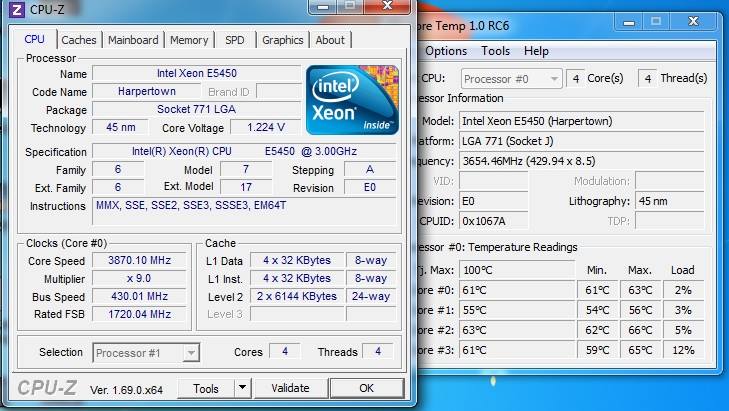Close the CPU-Z window
Viewport: 729px width, 411px height.
tap(387, 6)
